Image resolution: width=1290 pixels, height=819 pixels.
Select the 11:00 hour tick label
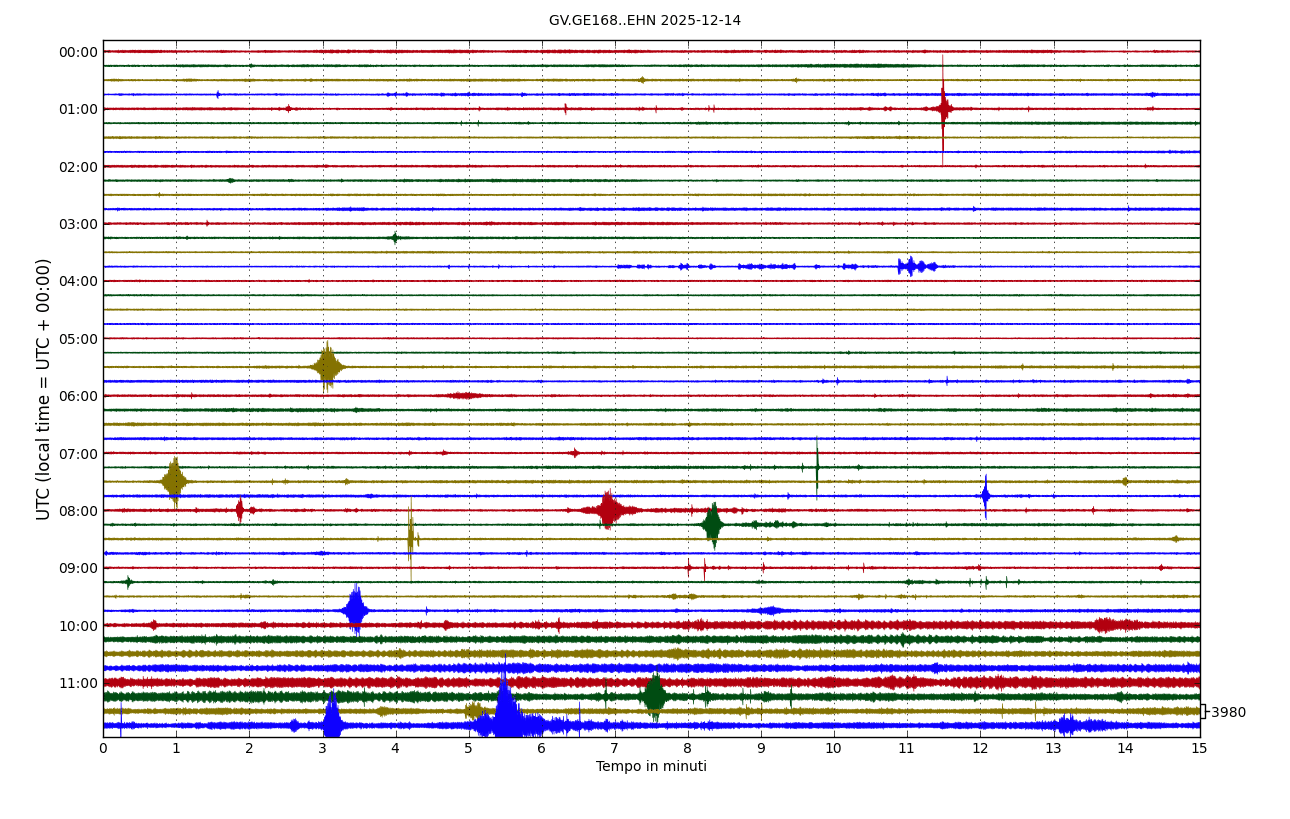[x=78, y=683]
